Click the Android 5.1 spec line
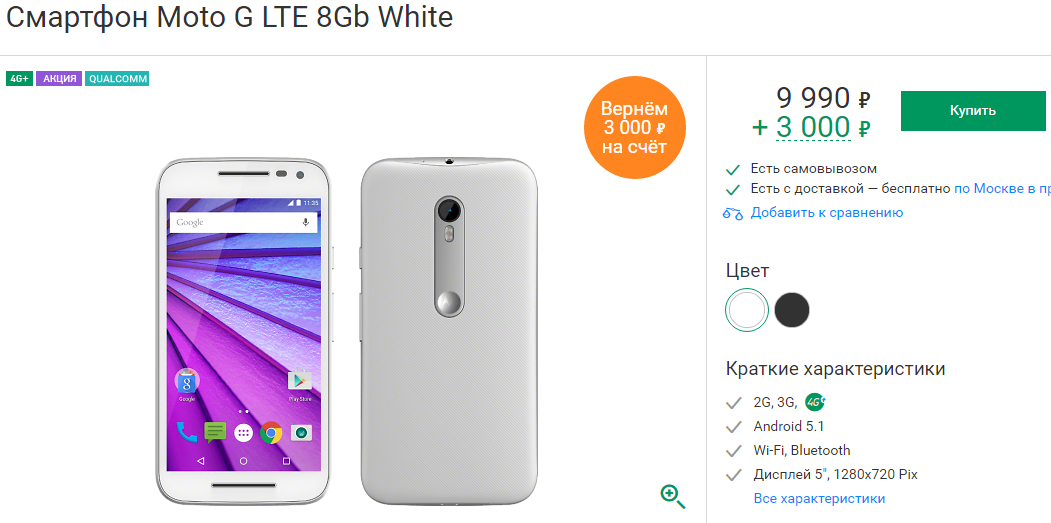The image size is (1051, 523). 788,426
